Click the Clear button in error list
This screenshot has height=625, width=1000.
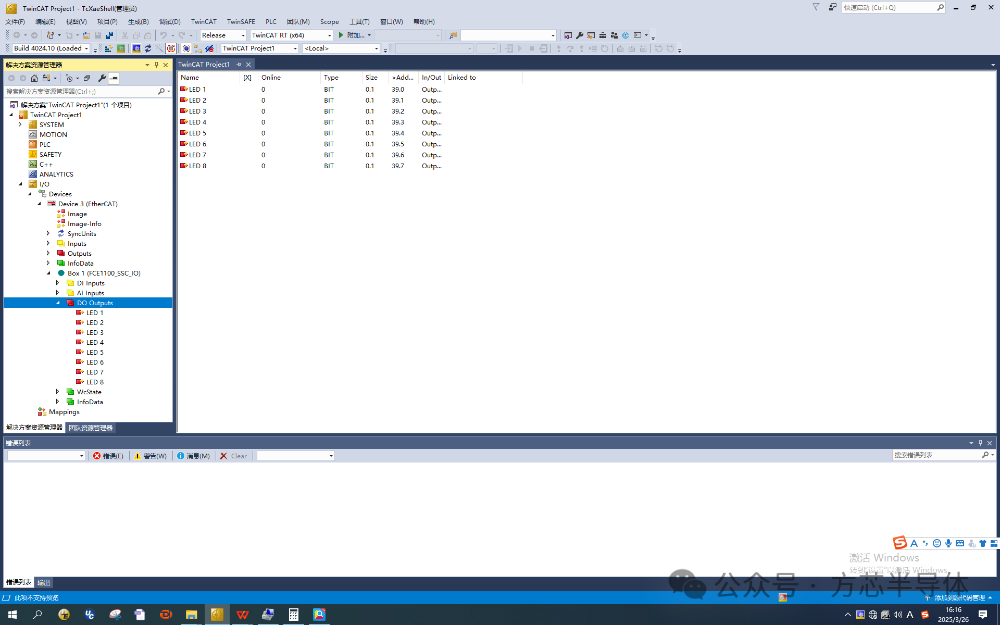click(x=233, y=456)
